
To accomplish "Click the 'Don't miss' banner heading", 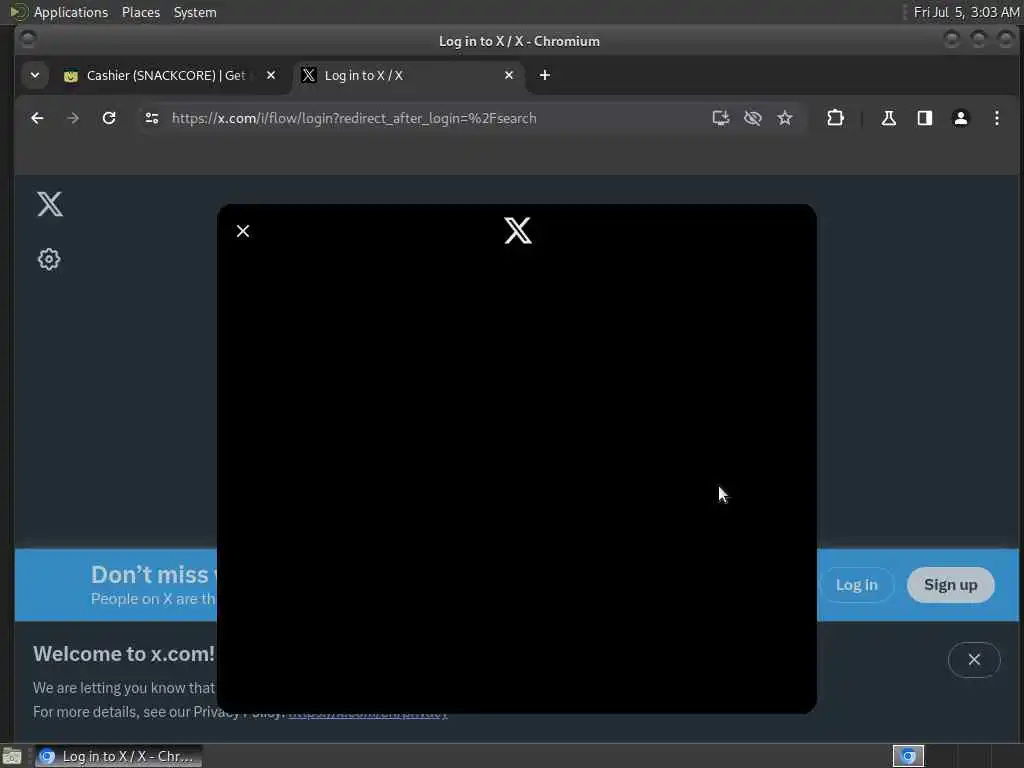I will (154, 575).
